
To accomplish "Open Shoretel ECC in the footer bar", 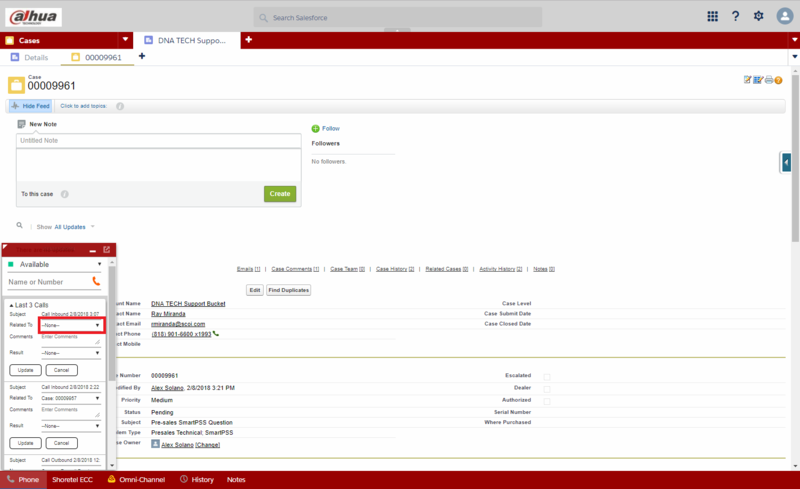I will [72, 480].
